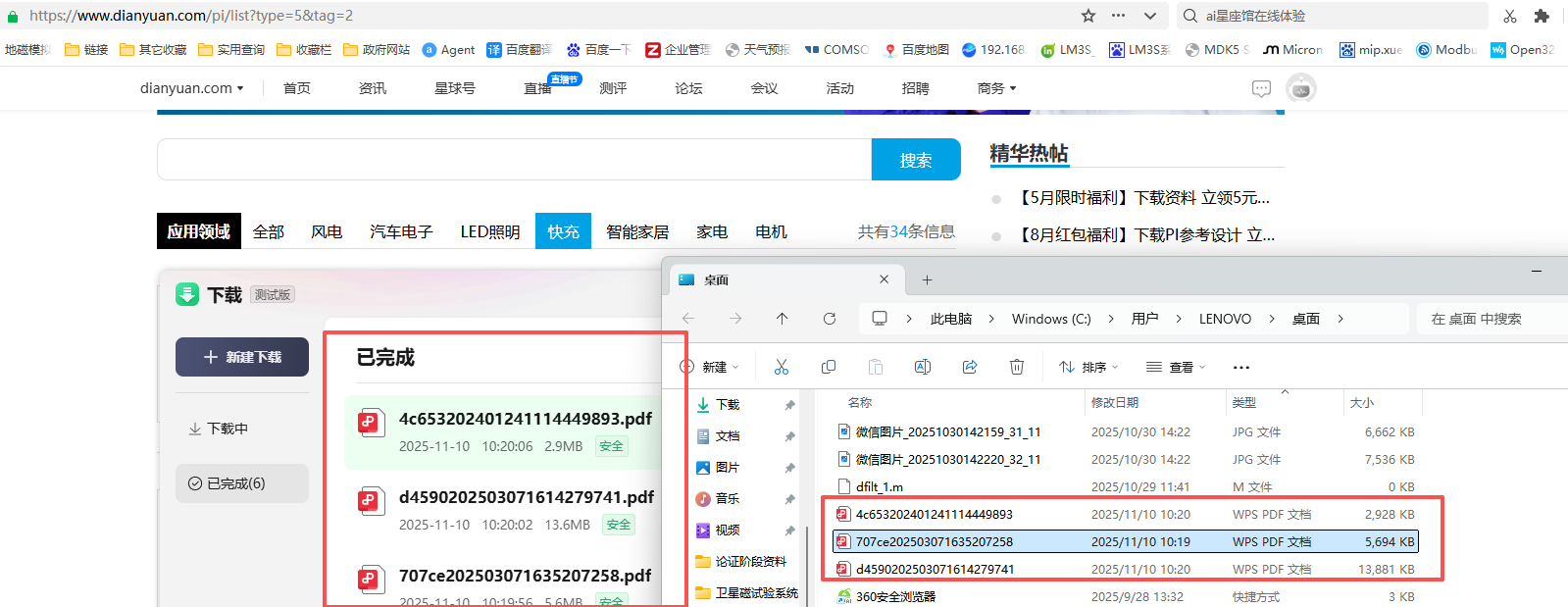Open the Micron bookmark
Screen dimensions: 1568x607
pos(1293,49)
